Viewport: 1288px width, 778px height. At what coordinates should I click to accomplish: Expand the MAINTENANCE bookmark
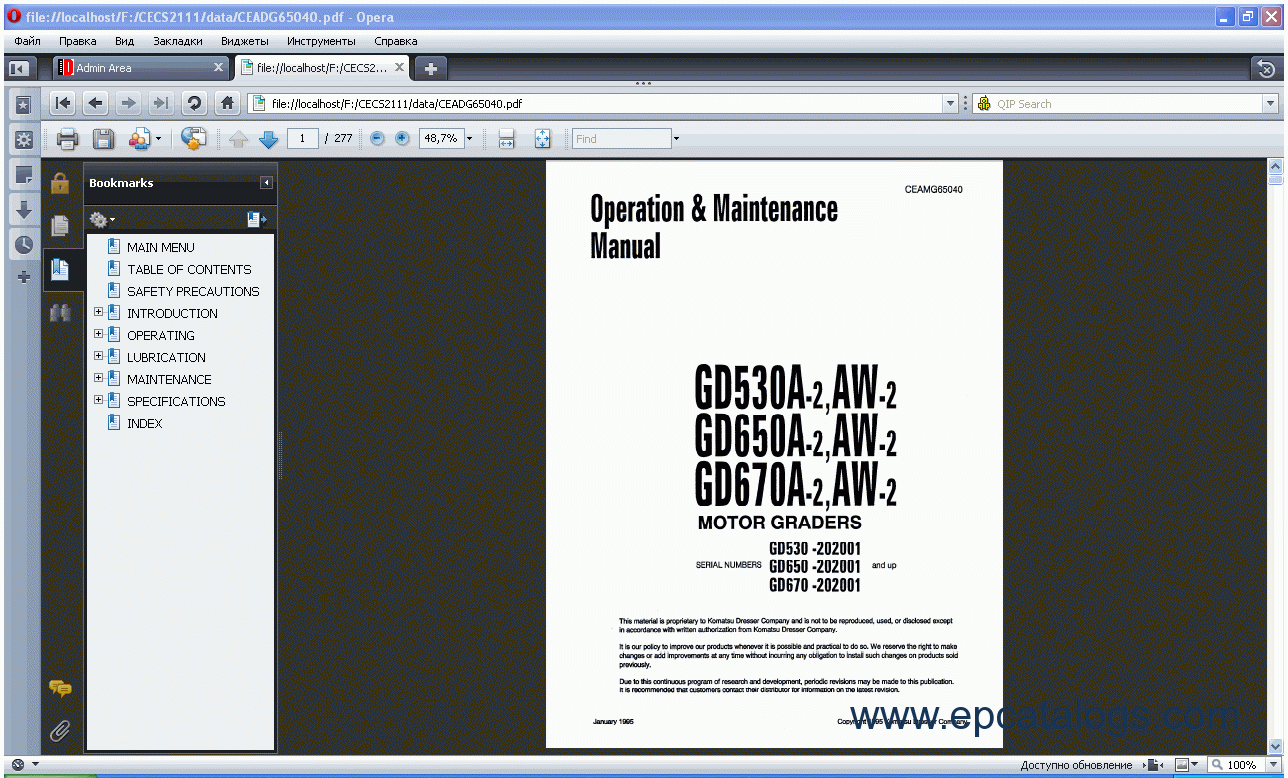point(98,379)
